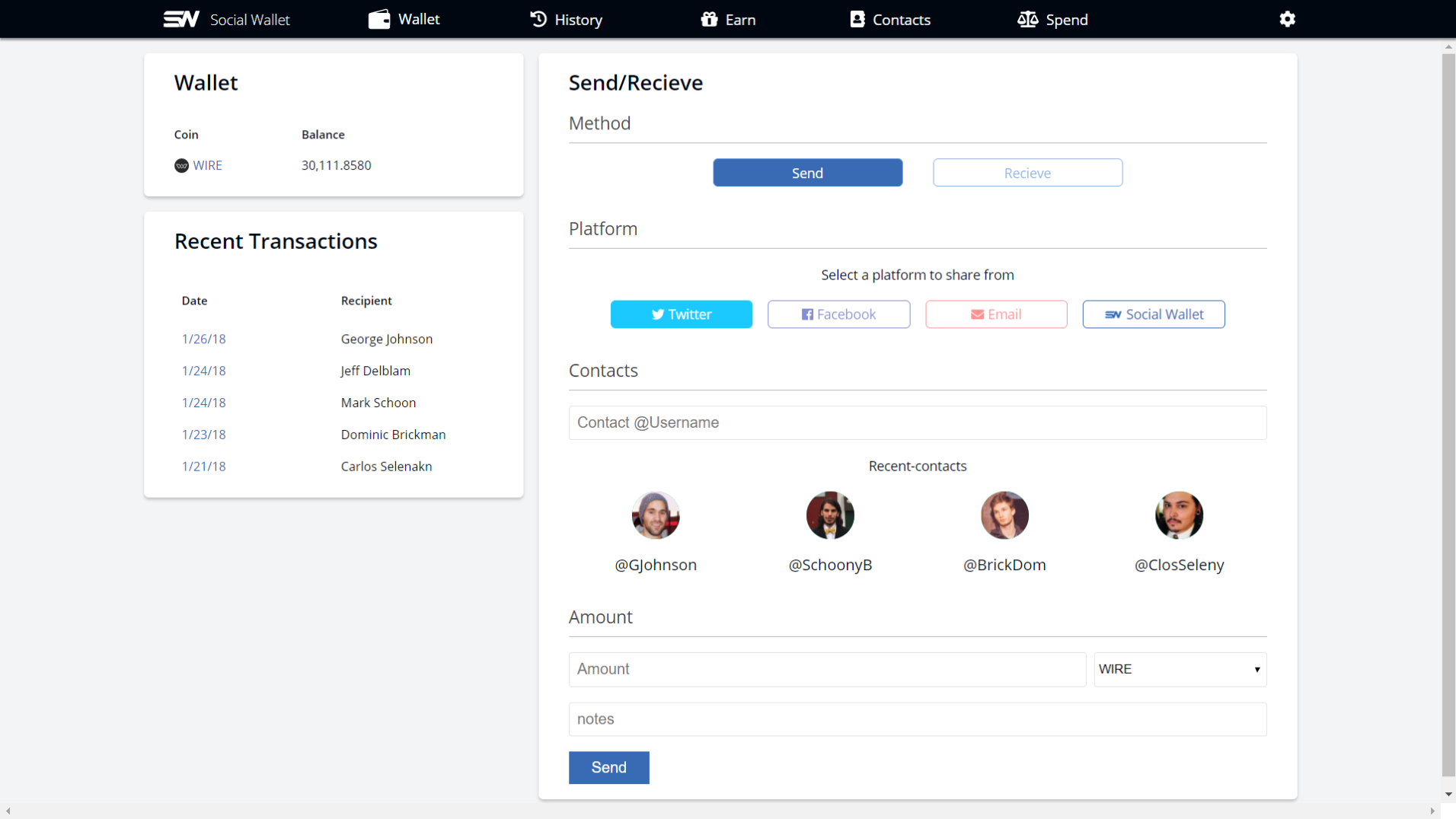The image size is (1456, 819).
Task: Click the 30,111.8580 balance value
Action: point(336,165)
